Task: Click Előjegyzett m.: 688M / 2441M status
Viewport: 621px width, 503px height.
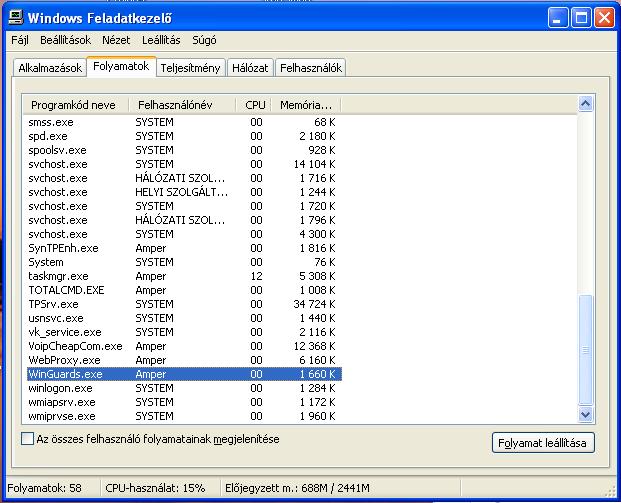Action: click(x=297, y=488)
